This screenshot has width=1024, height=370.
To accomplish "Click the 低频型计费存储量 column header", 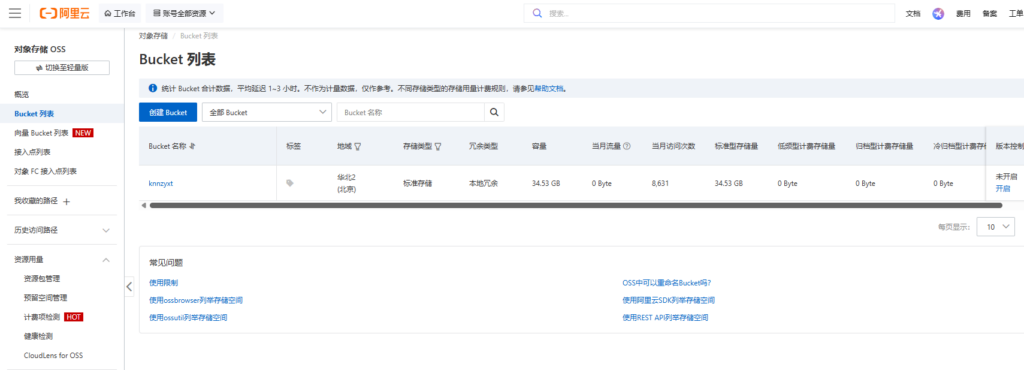I will [807, 146].
